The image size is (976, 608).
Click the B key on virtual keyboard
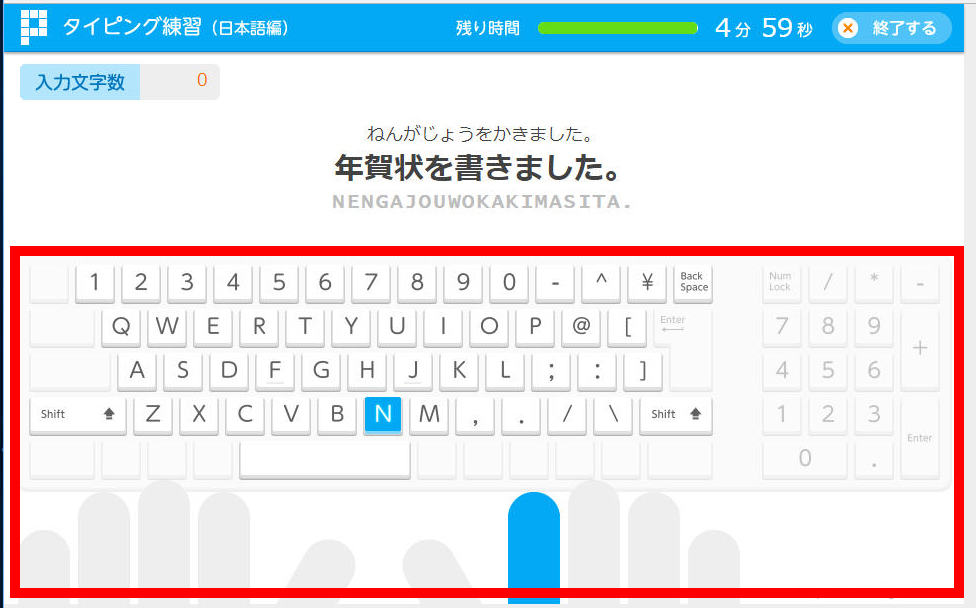[x=337, y=415]
